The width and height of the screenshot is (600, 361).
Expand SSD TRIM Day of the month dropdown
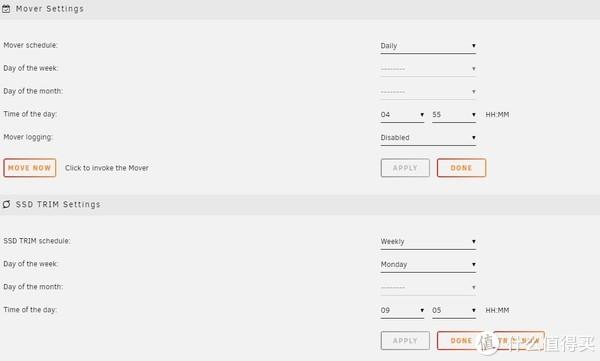[428, 287]
